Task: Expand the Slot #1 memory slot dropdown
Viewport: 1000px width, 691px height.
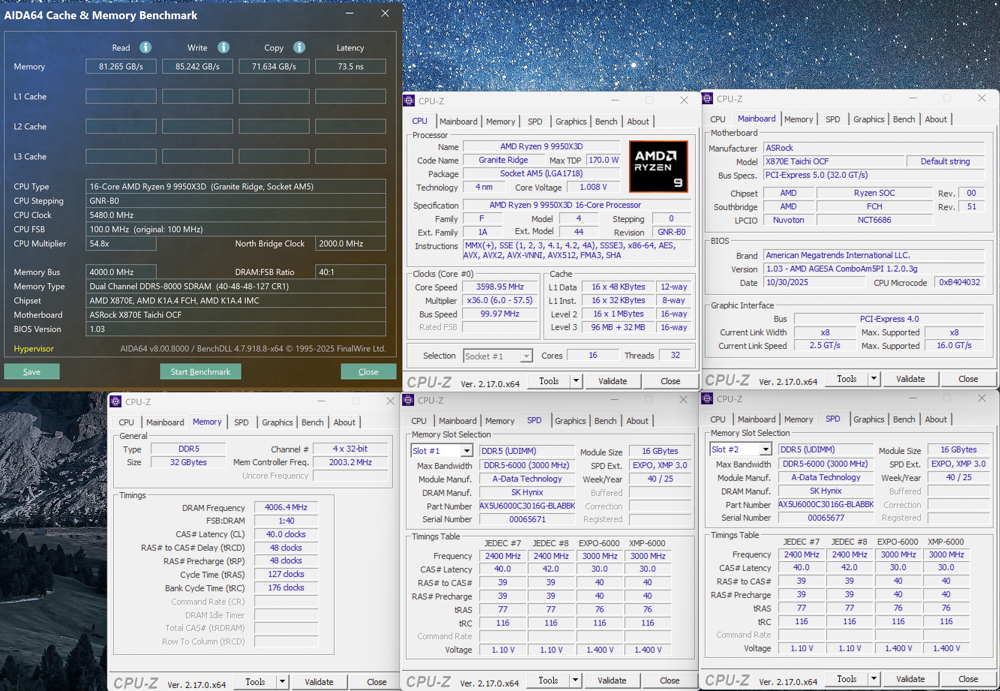Action: [469, 450]
